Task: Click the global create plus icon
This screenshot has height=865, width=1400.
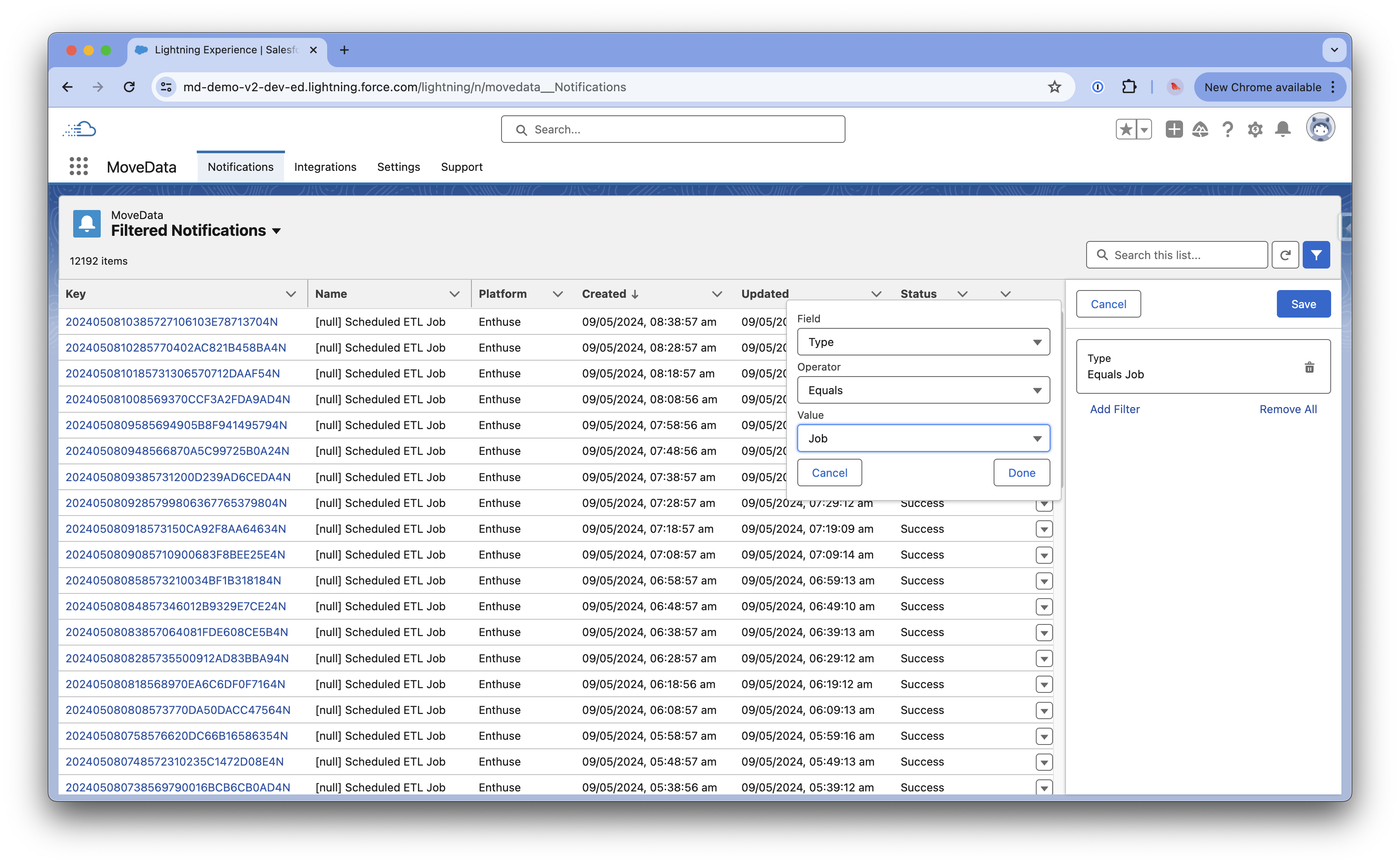Action: coord(1174,130)
